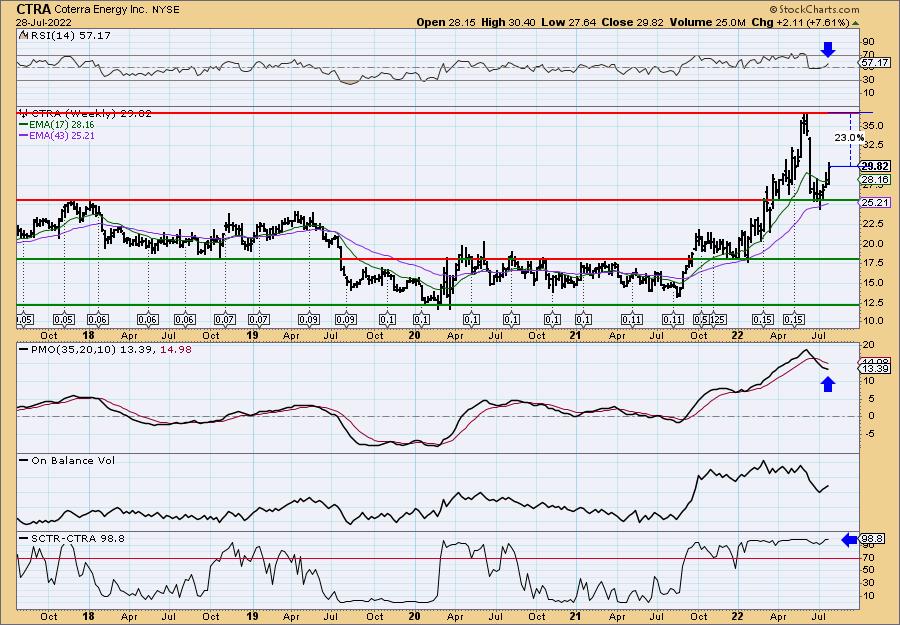Screen dimensions: 900x625
Task: Click the PMO(35,20,10) 13.39, 14.98 legend
Action: click(x=106, y=350)
